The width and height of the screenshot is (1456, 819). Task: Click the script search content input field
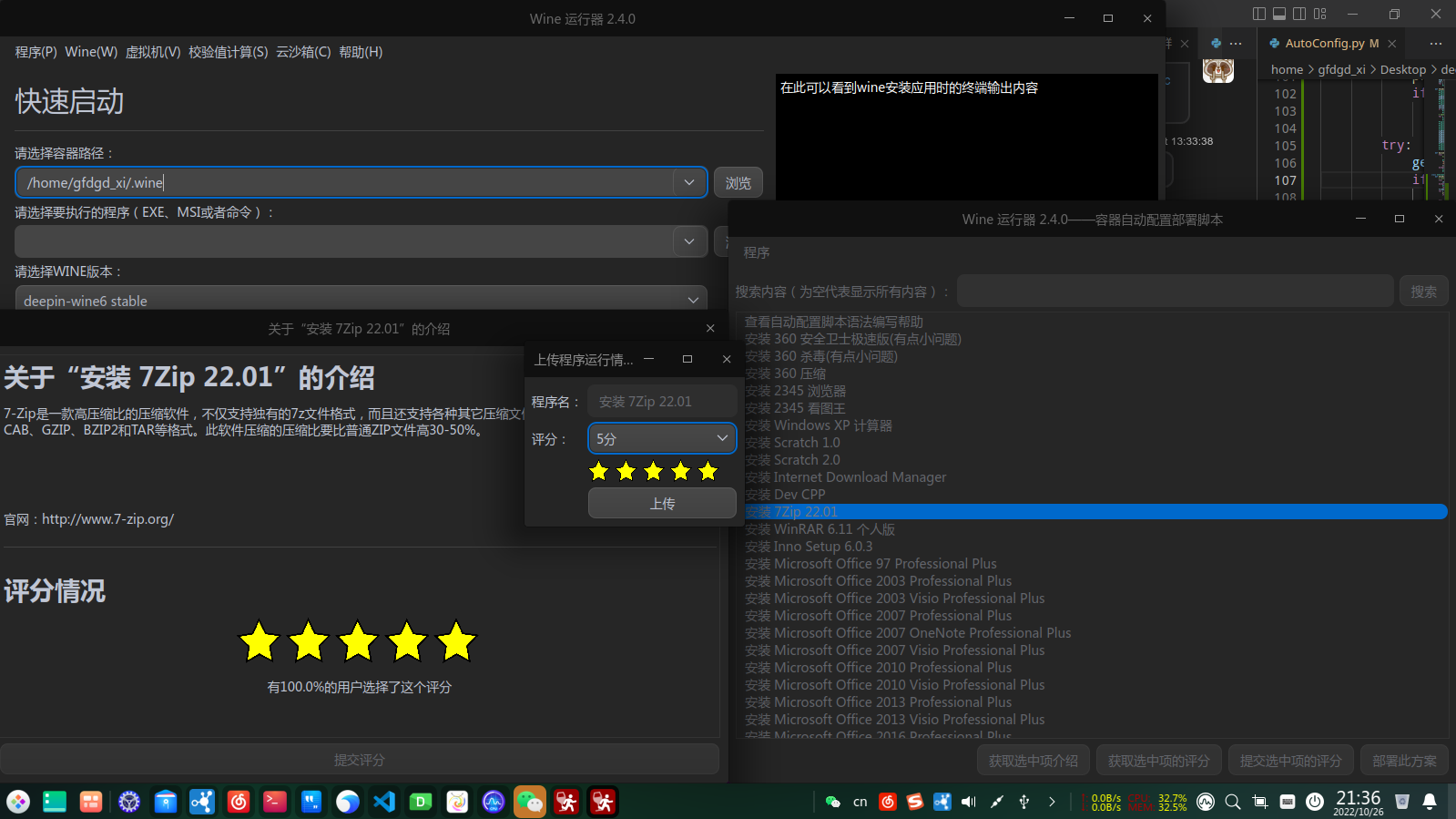tap(1176, 292)
